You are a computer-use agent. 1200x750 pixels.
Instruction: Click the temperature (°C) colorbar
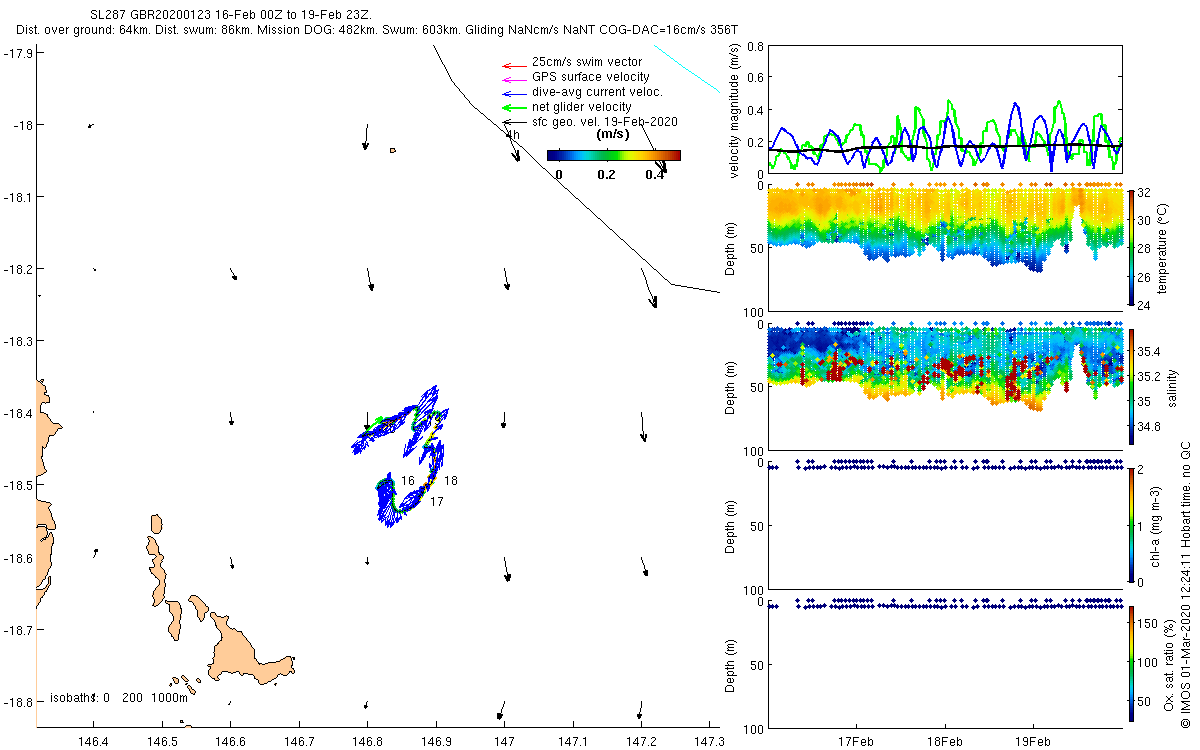[x=1131, y=246]
